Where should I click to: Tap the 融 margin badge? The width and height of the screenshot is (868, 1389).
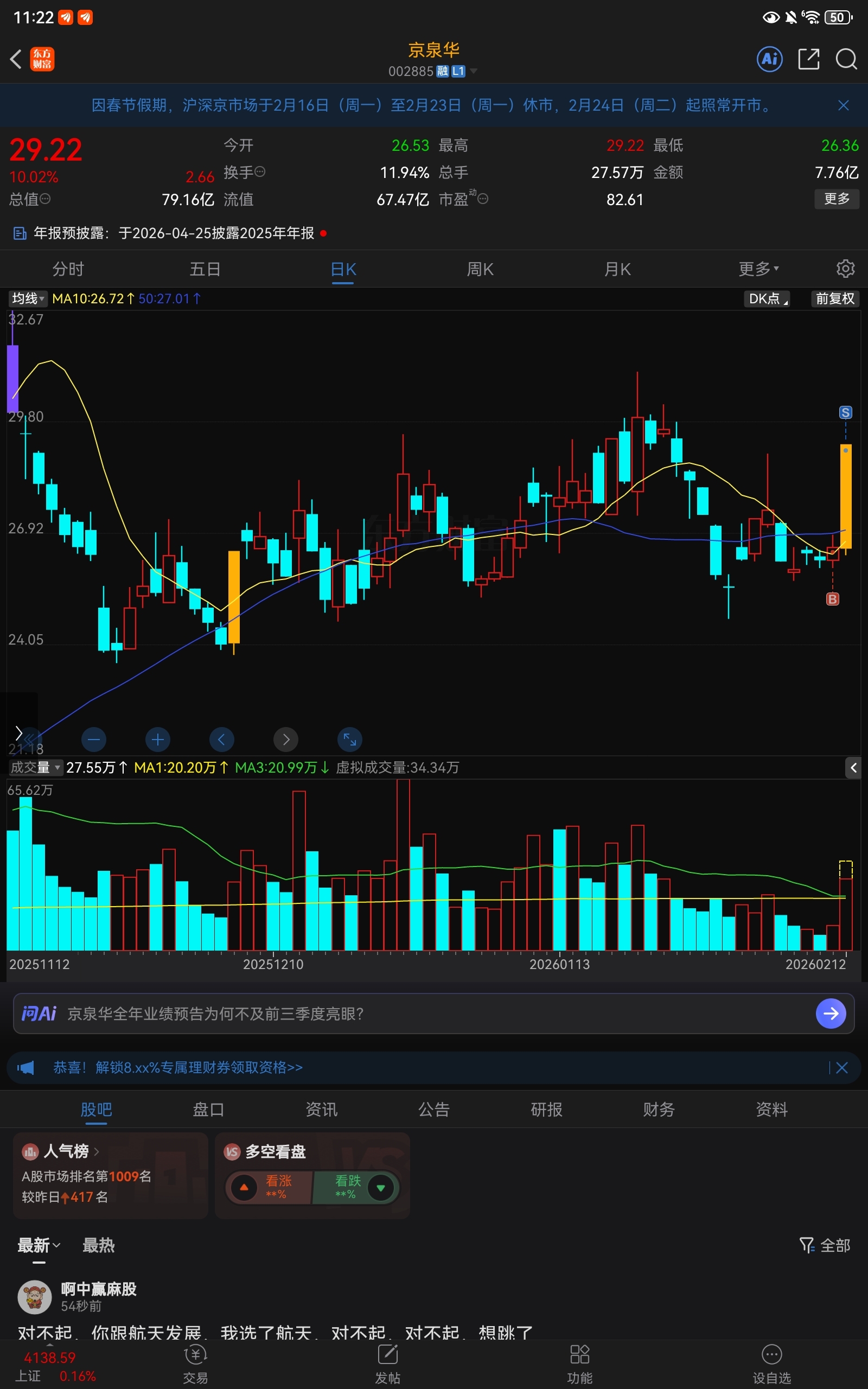442,71
